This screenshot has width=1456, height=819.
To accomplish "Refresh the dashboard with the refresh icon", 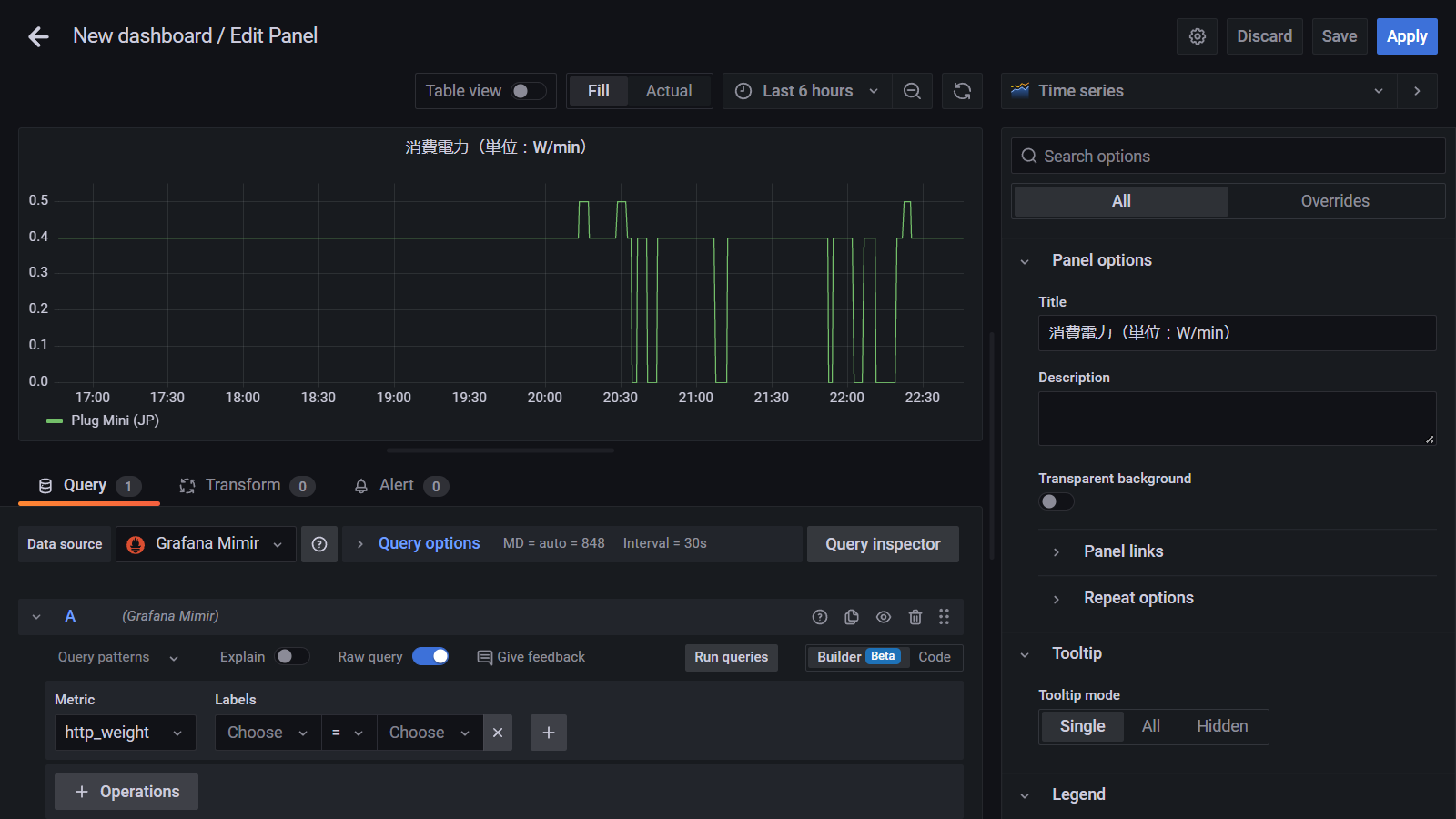I will point(962,91).
